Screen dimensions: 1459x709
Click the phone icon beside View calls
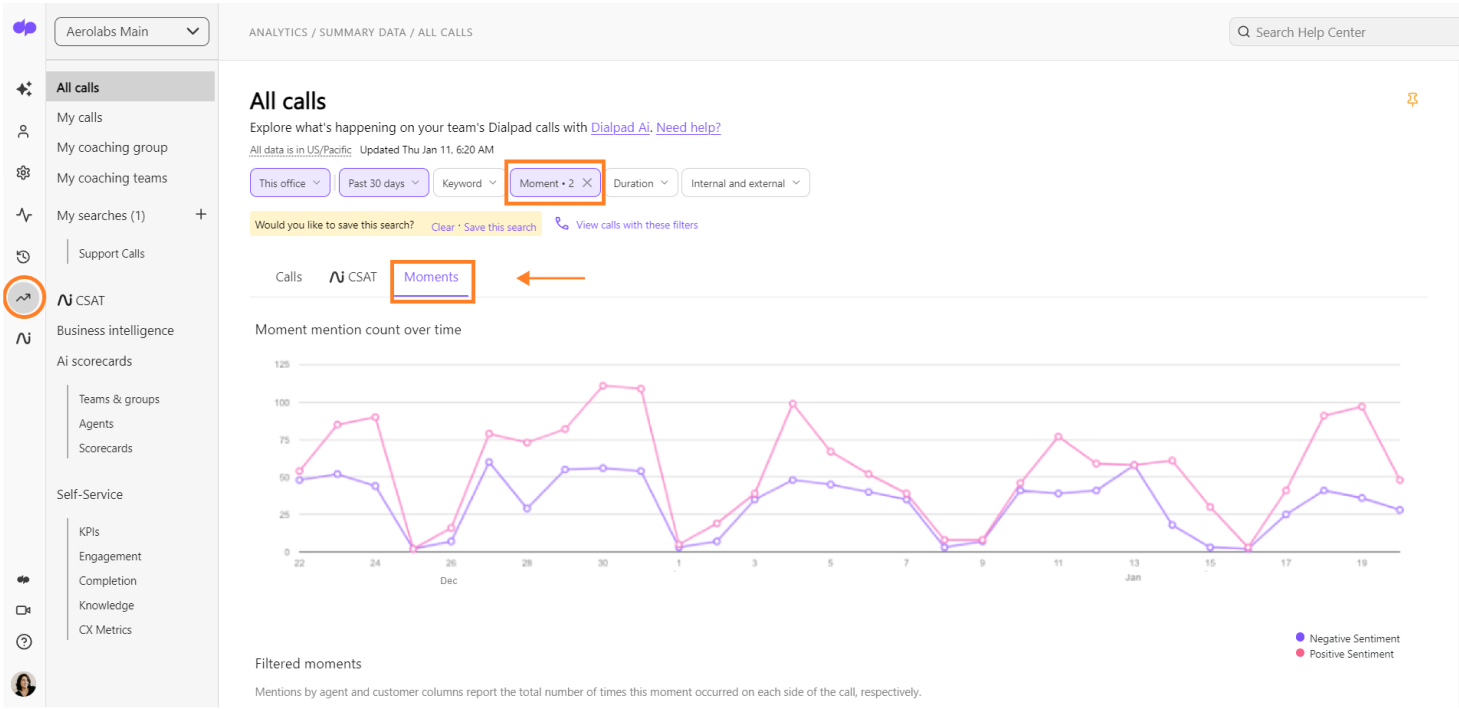(562, 224)
